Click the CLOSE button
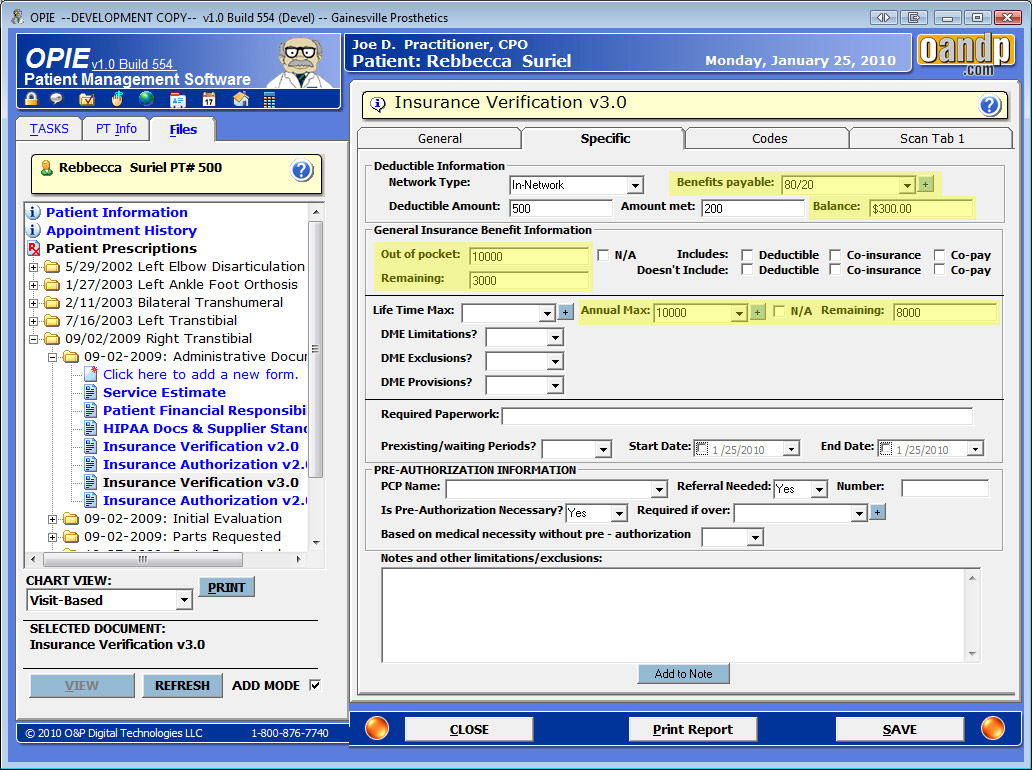The image size is (1032, 770). click(x=469, y=729)
